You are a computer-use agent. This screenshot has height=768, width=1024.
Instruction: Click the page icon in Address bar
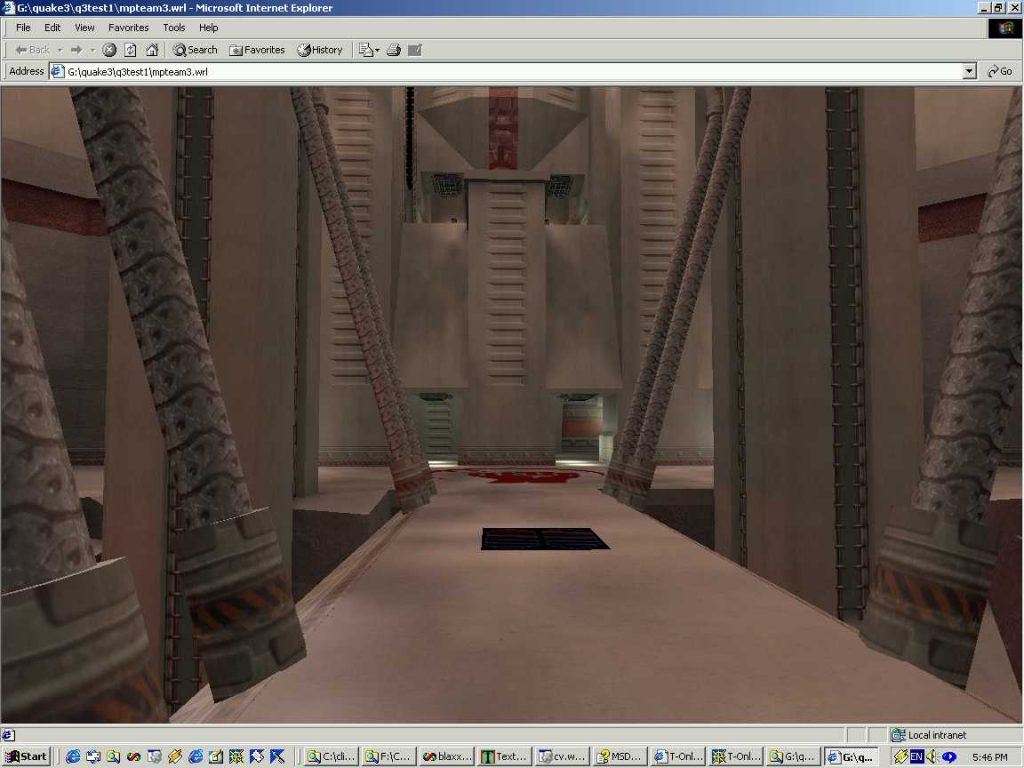(57, 71)
